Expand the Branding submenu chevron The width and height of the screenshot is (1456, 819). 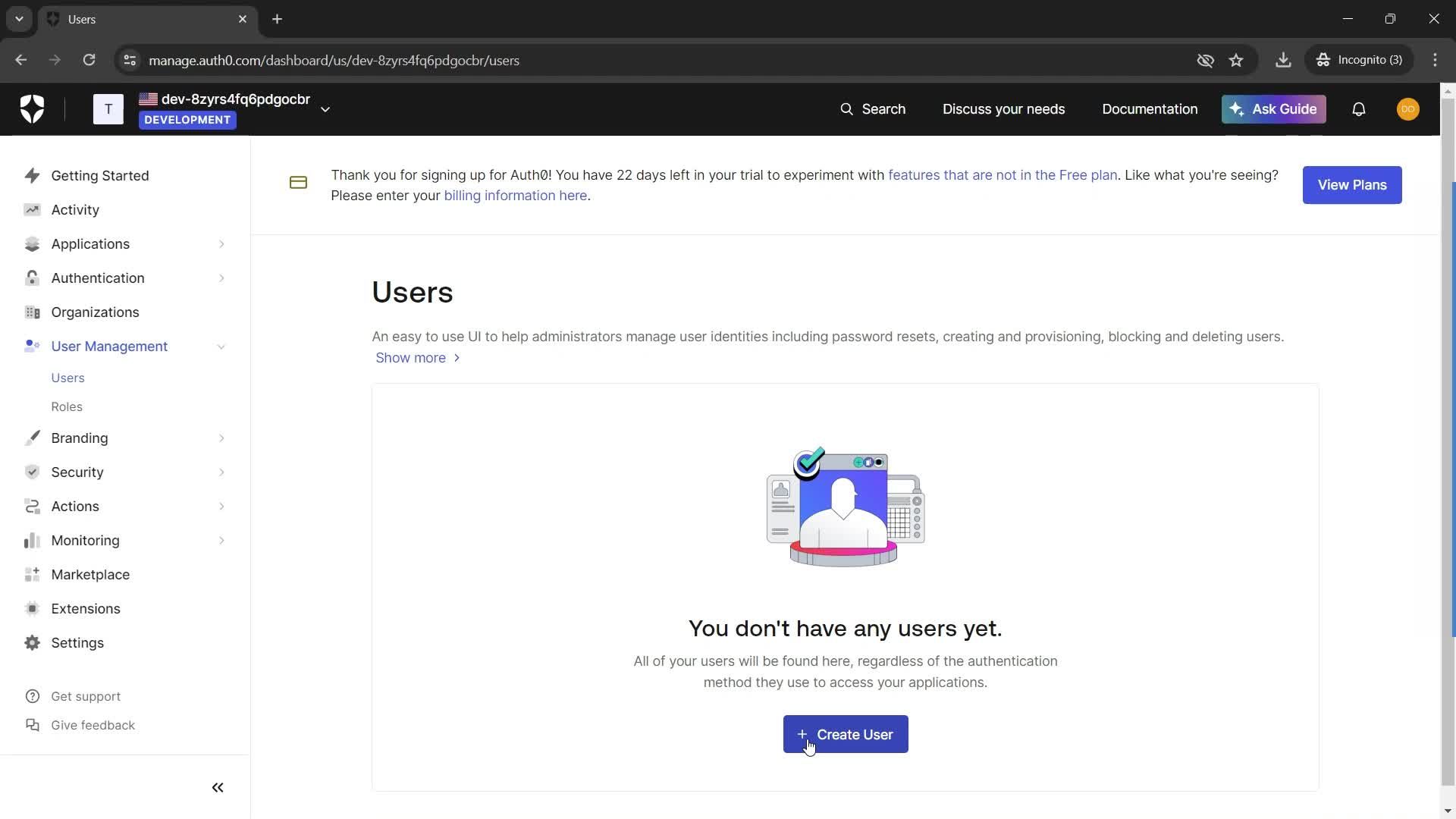221,438
